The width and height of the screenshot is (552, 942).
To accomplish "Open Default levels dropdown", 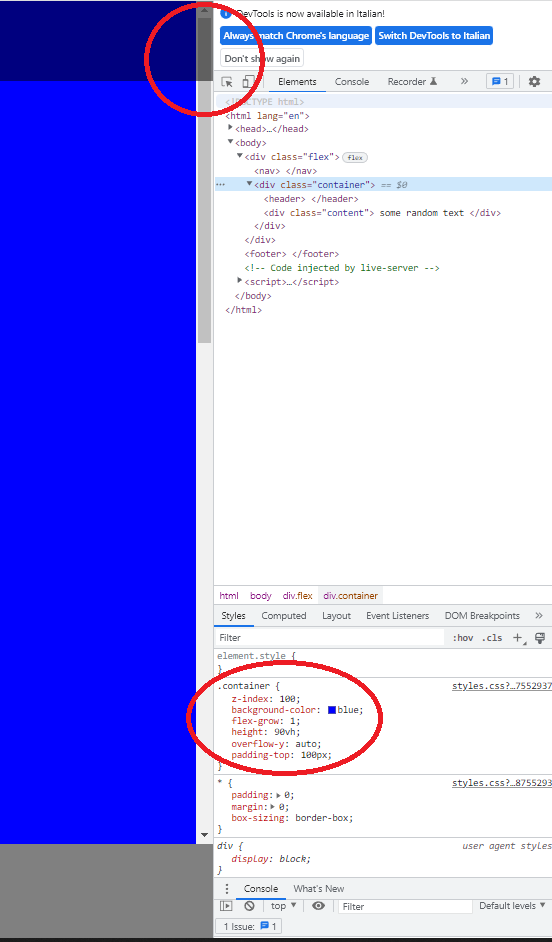I will 512,905.
